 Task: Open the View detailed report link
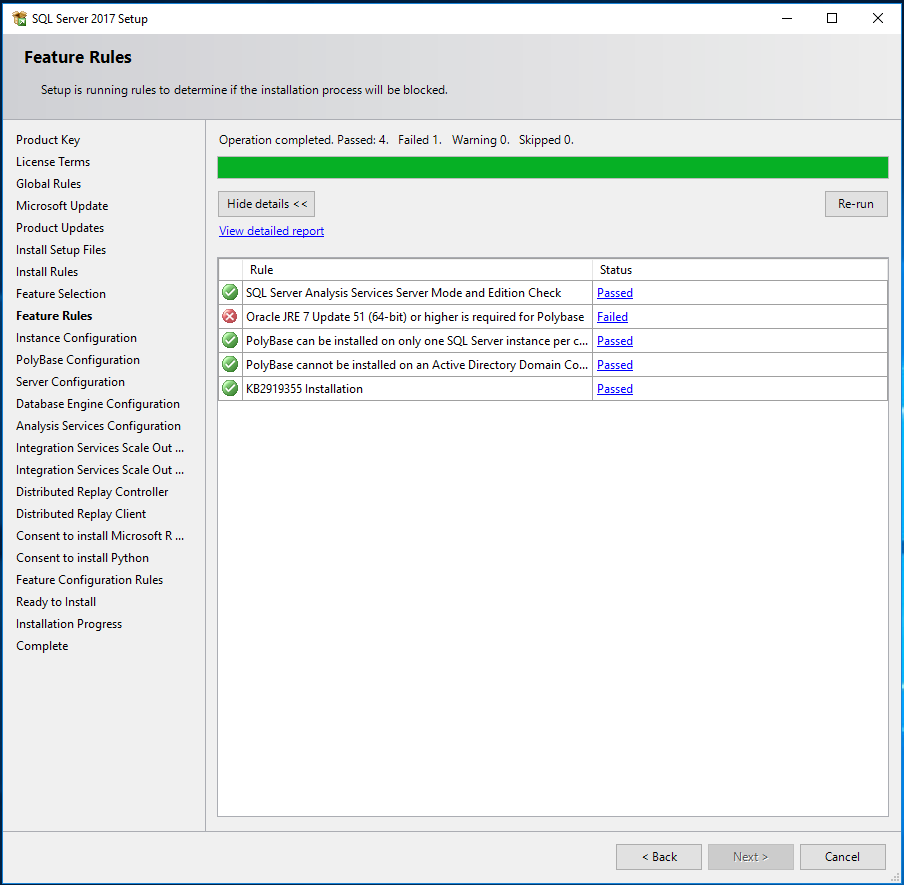(271, 231)
